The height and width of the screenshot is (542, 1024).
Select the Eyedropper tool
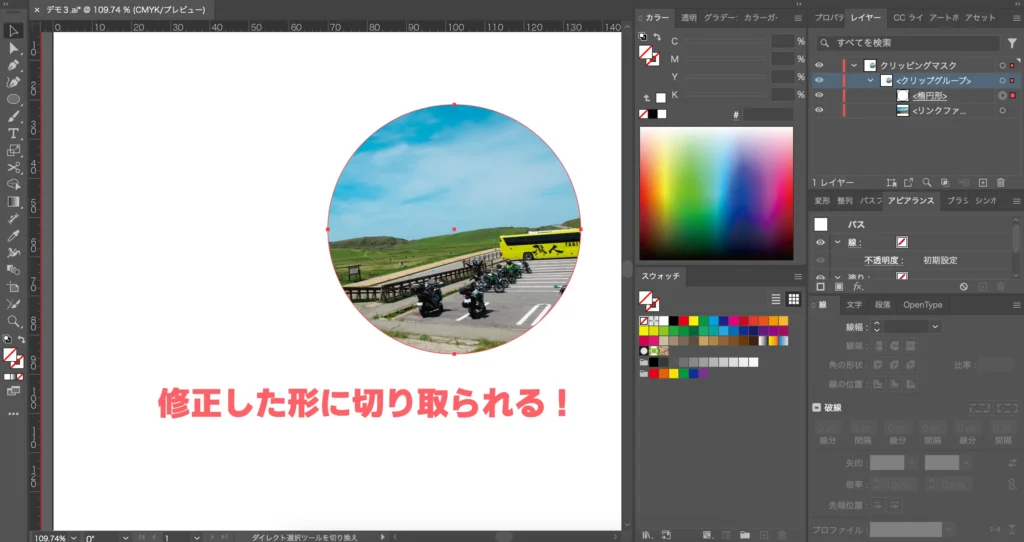13,236
